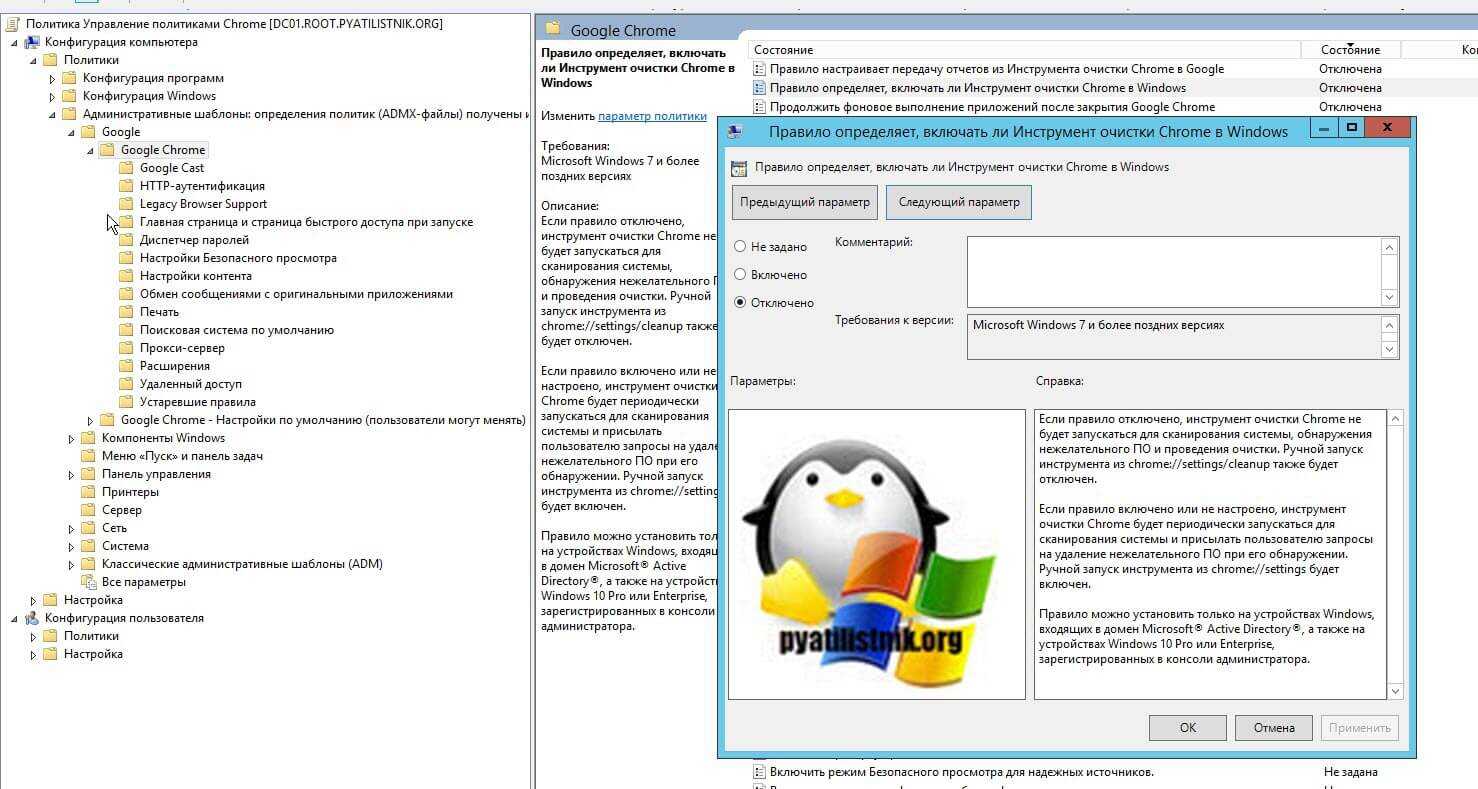Click policy icon for 'Правило настраивает передачу отчетов'
Screen dimensions: 1478x789
760,69
